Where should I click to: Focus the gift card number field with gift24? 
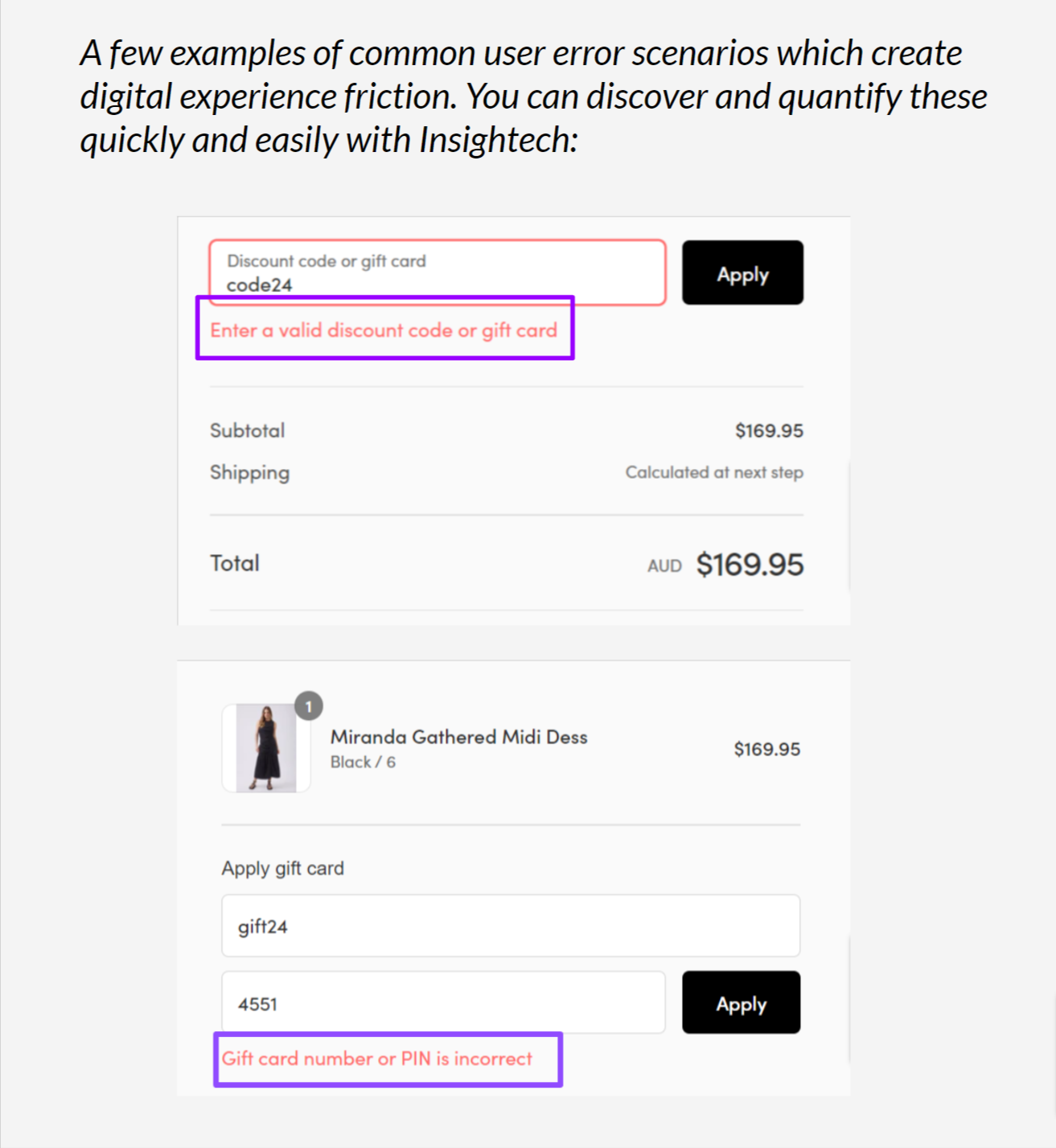tap(510, 926)
